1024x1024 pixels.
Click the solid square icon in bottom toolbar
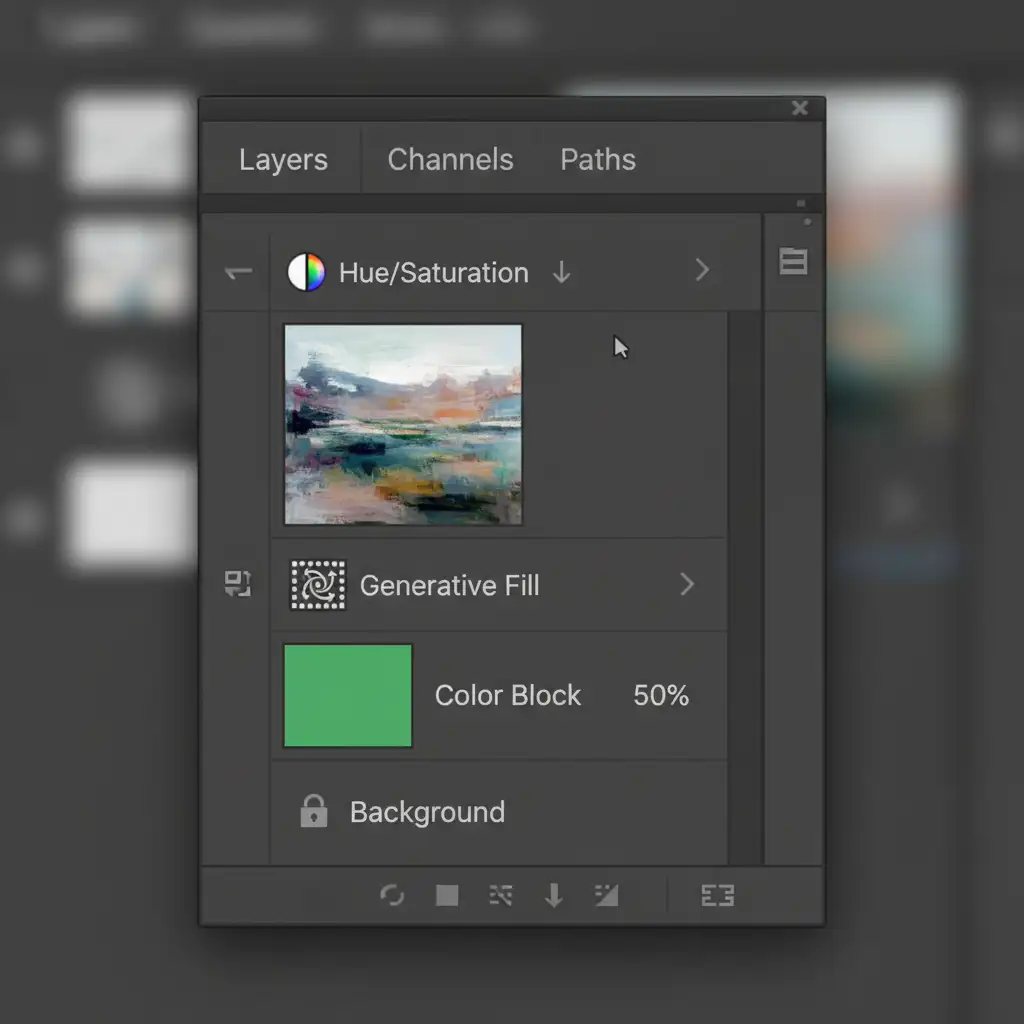(447, 895)
